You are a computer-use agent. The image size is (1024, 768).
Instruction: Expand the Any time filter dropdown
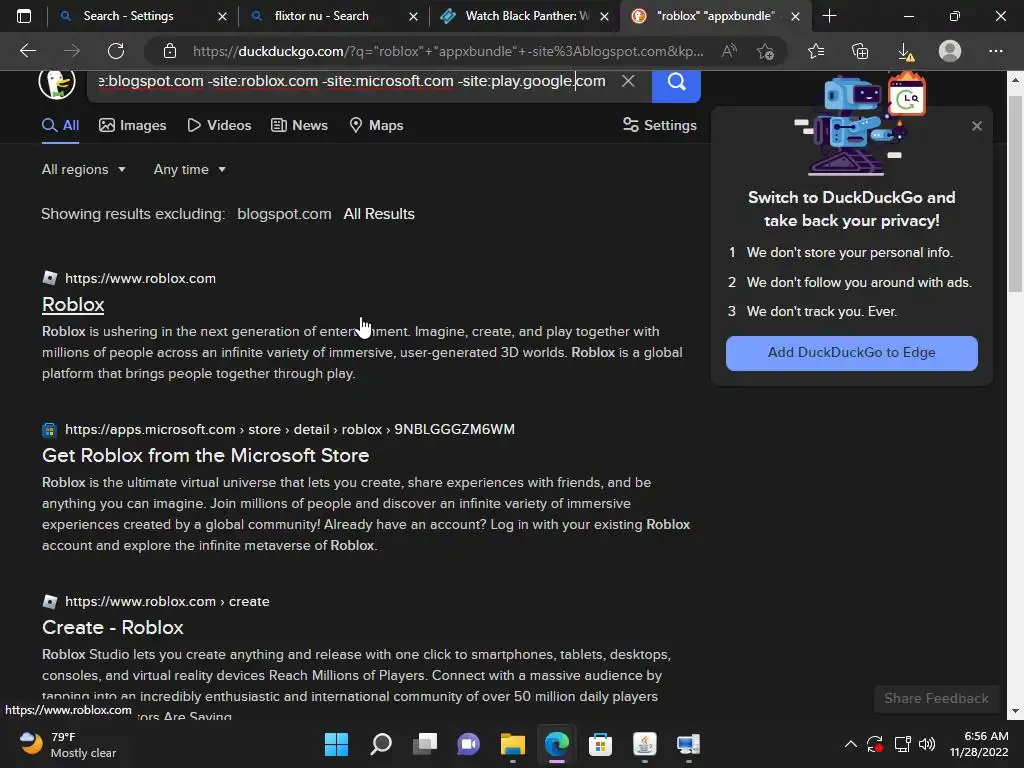(189, 170)
